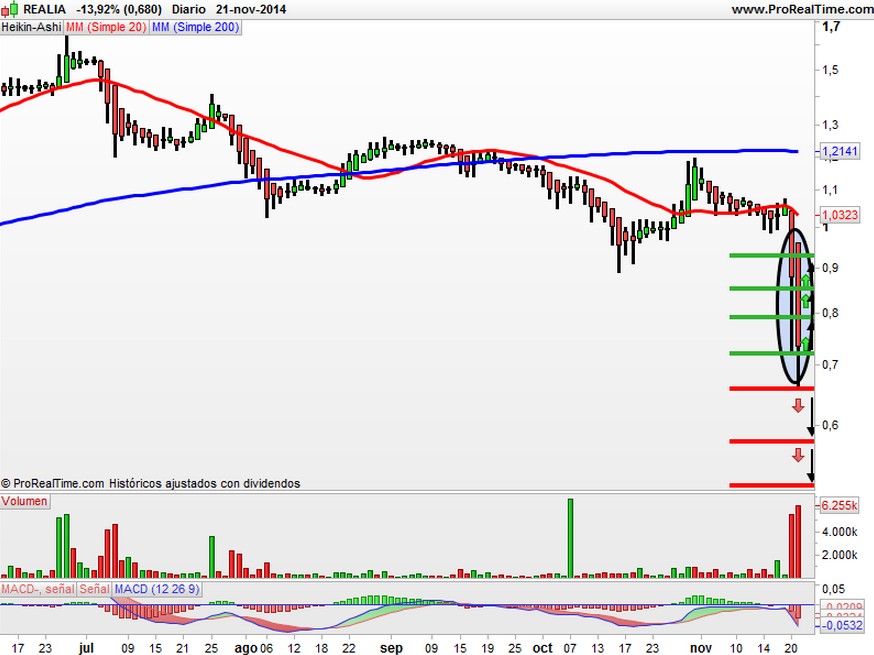Click the Volumen panel label
The image size is (874, 655).
click(x=25, y=501)
